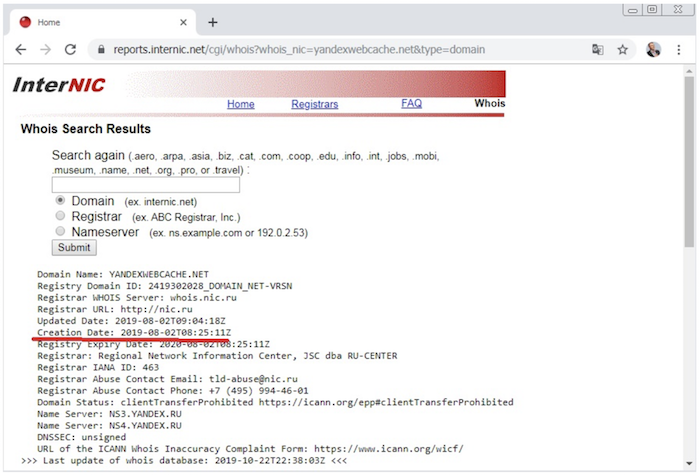Image resolution: width=700 pixels, height=475 pixels.
Task: Click the address bar URL
Action: tap(299, 50)
